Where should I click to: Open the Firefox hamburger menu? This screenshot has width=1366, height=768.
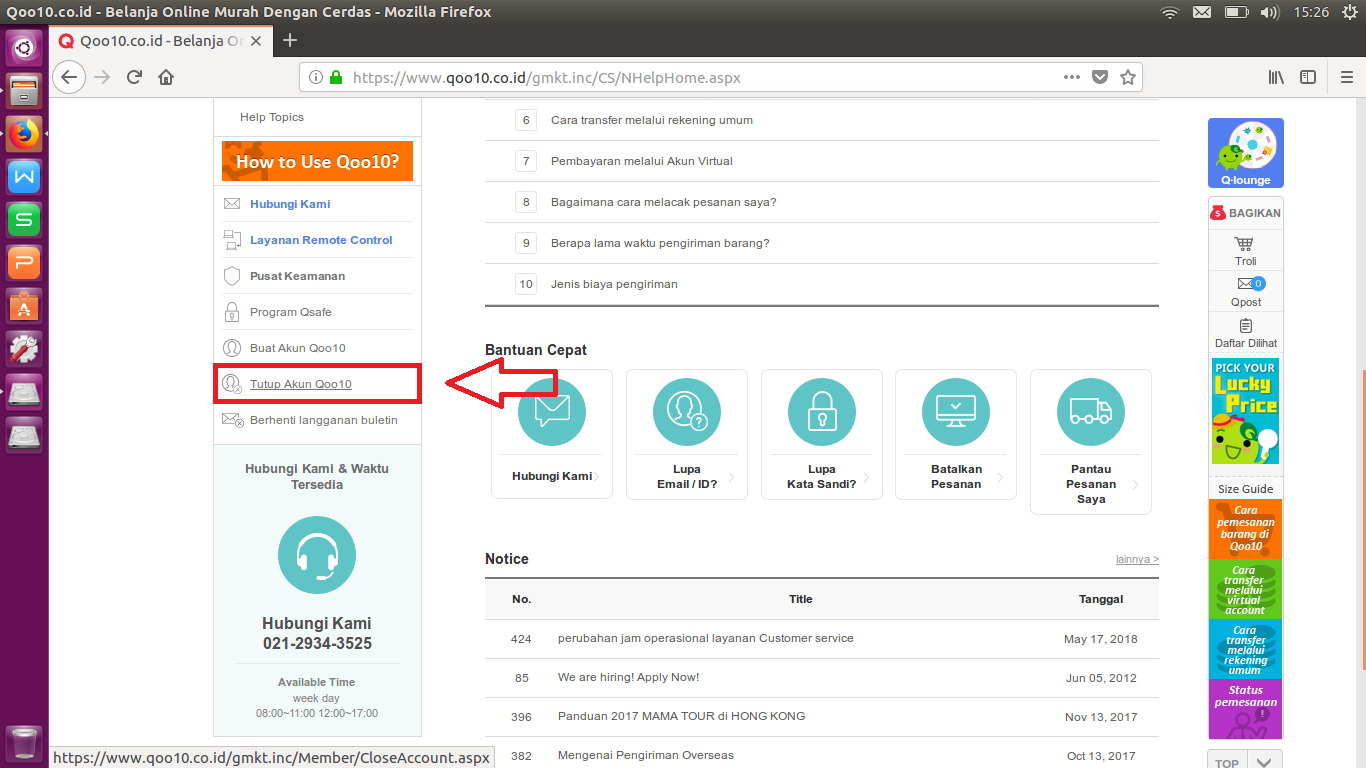tap(1346, 77)
